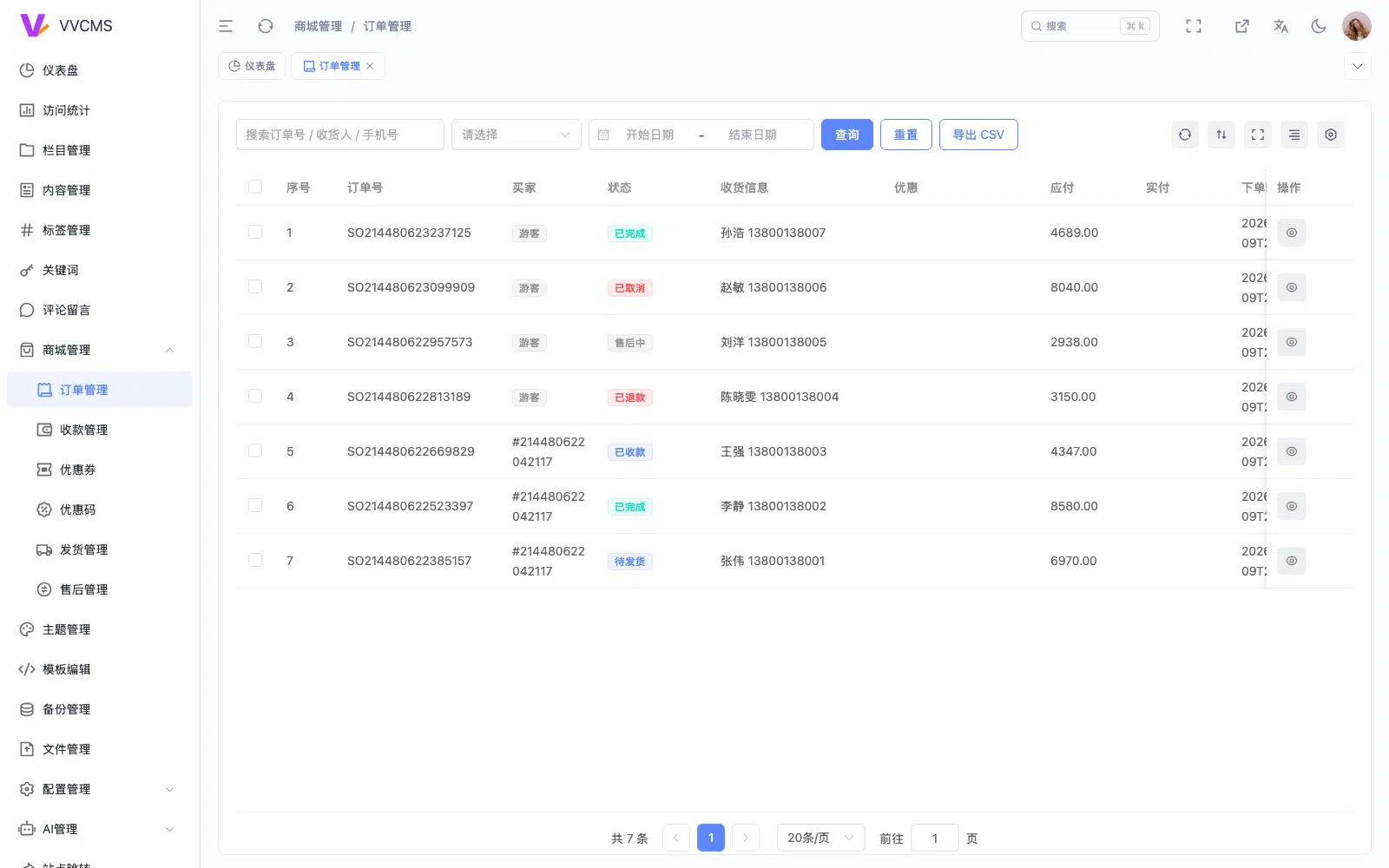
Task: Change table row density icon
Action: [1294, 135]
